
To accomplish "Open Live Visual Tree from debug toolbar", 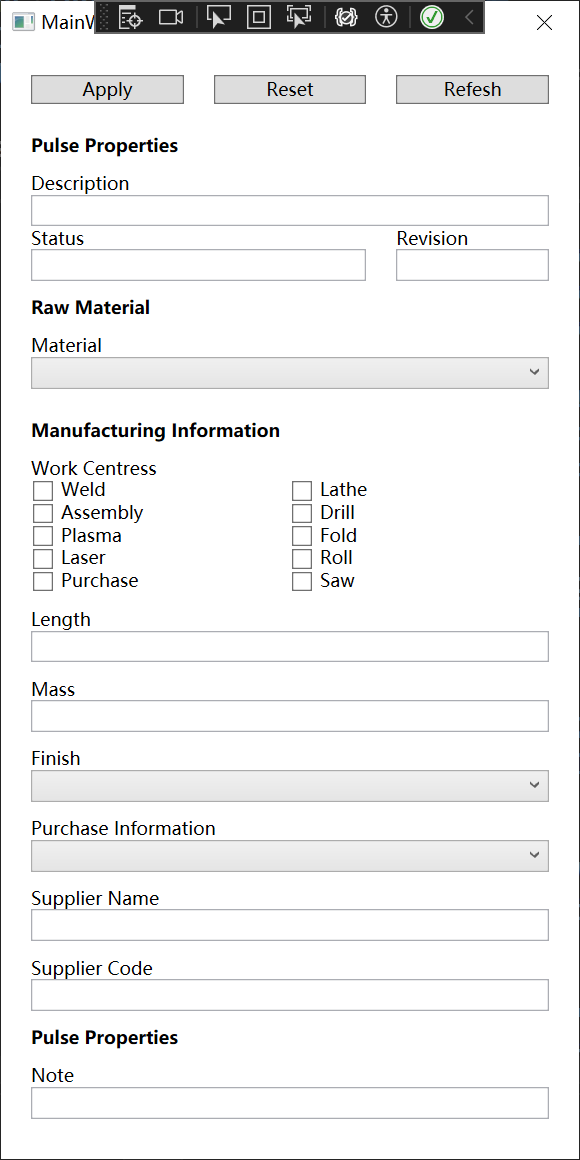I will pyautogui.click(x=130, y=17).
